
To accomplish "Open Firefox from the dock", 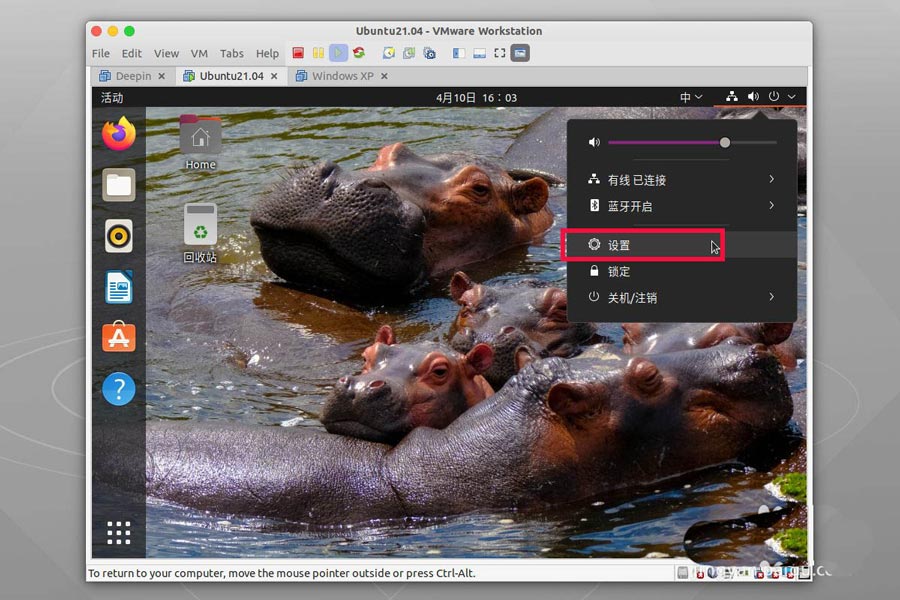I will [119, 134].
